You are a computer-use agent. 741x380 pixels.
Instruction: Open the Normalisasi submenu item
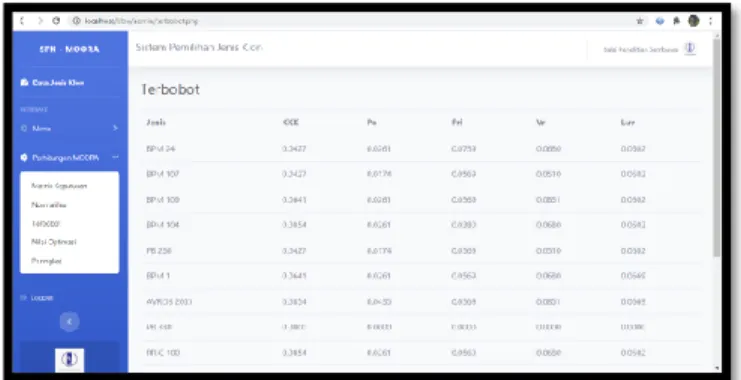(x=49, y=205)
